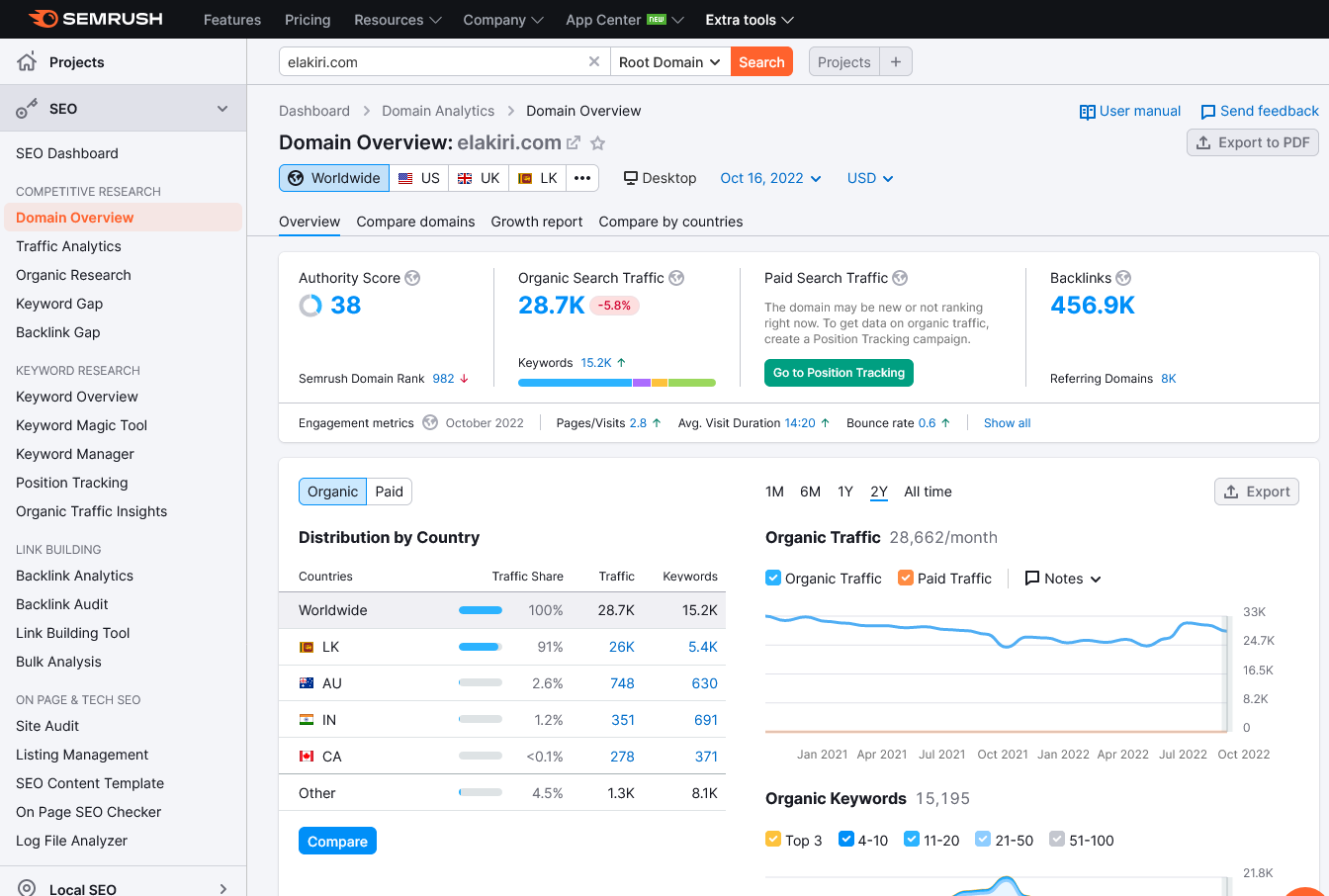
Task: Open the App Center dropdown menu
Action: tap(624, 20)
